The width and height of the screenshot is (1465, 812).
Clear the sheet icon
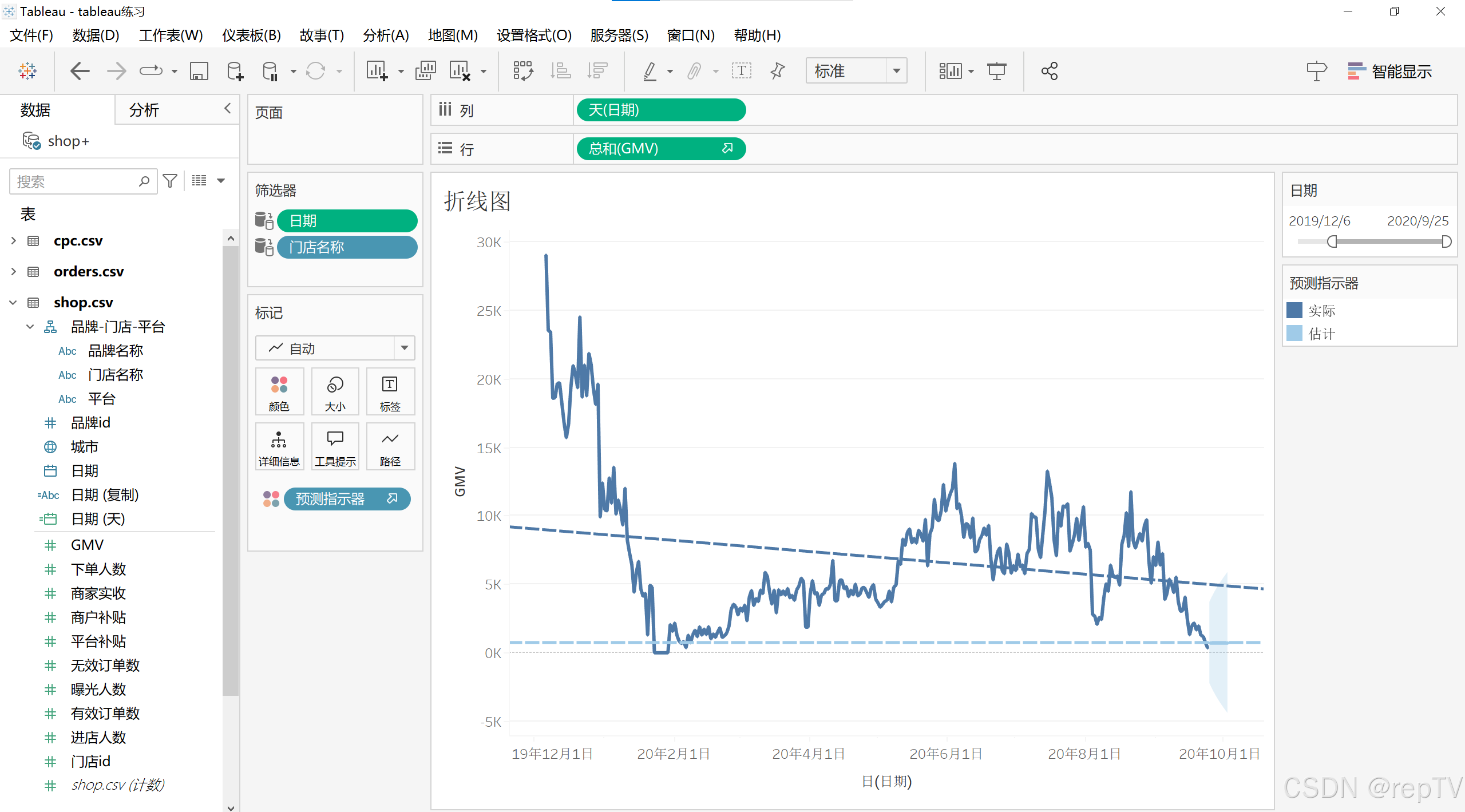point(460,71)
